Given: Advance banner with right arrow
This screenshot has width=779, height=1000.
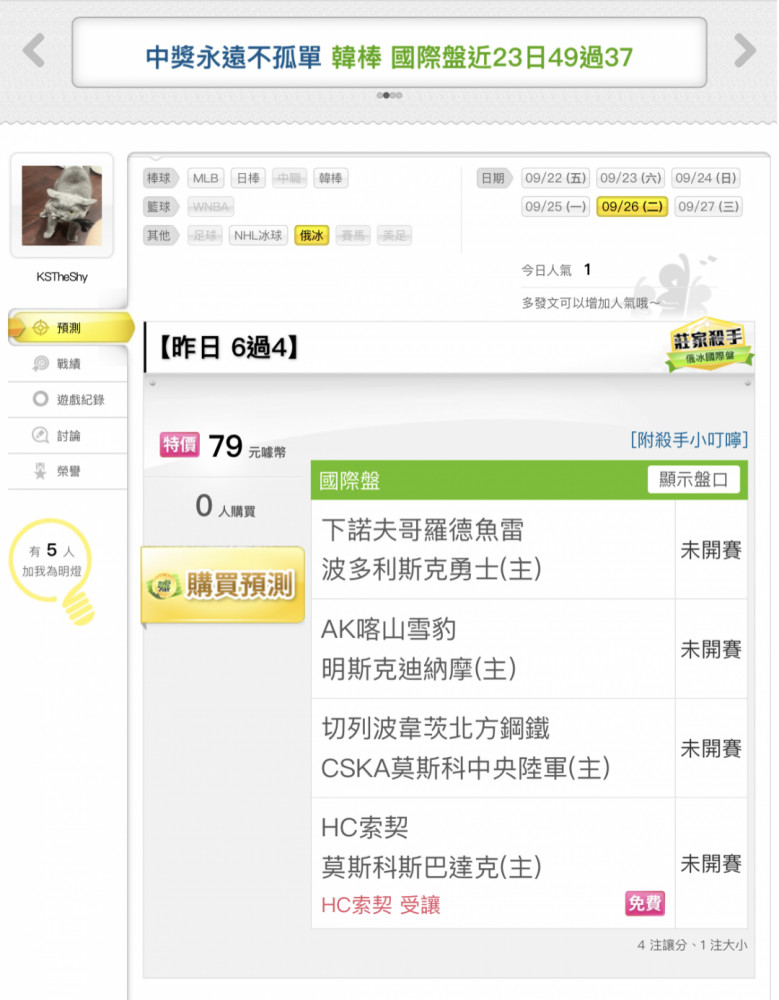Looking at the screenshot, I should pos(745,50).
